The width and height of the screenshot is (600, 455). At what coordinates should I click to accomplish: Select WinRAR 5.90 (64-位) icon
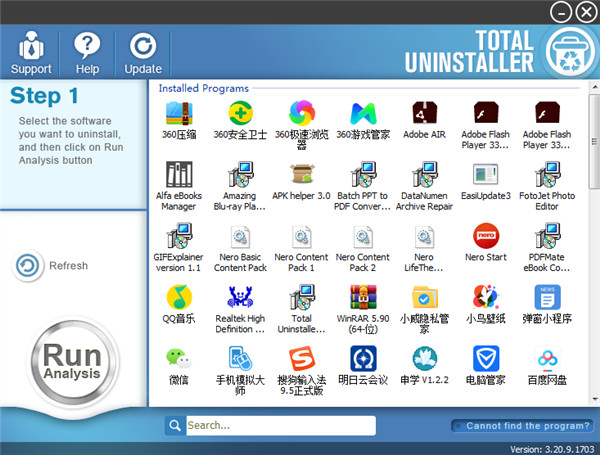[363, 297]
